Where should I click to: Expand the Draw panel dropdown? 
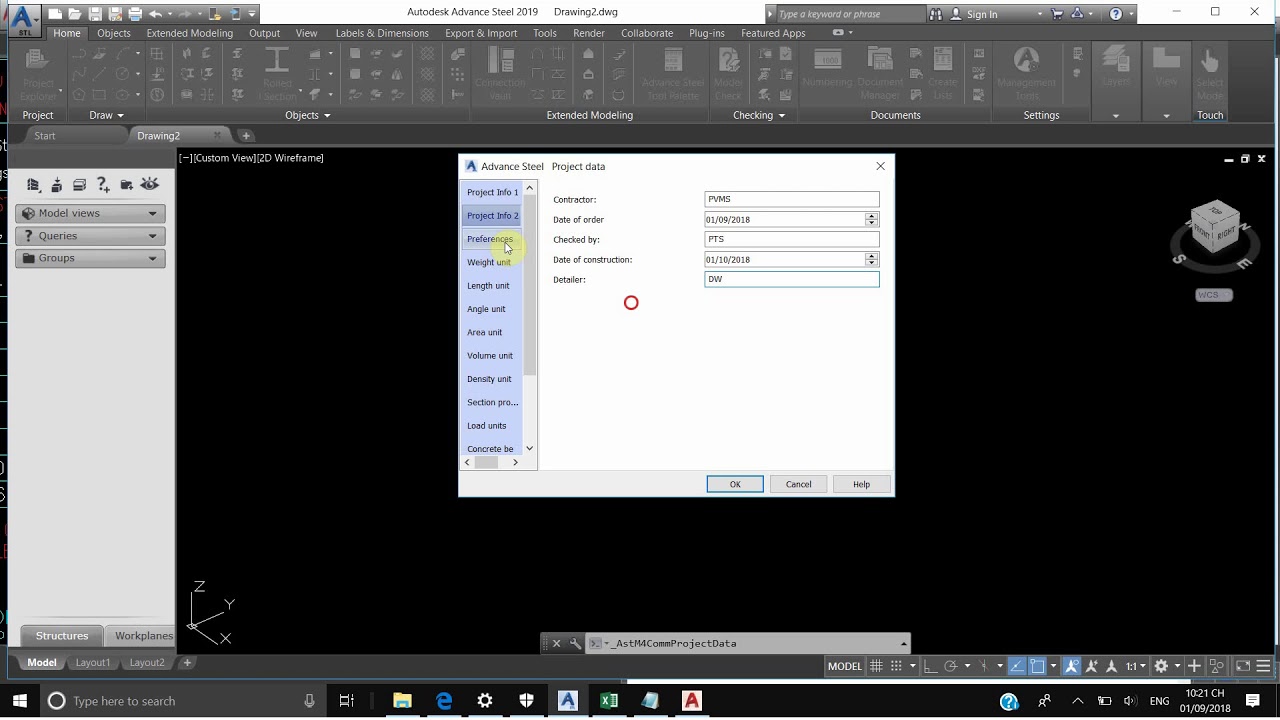point(121,116)
